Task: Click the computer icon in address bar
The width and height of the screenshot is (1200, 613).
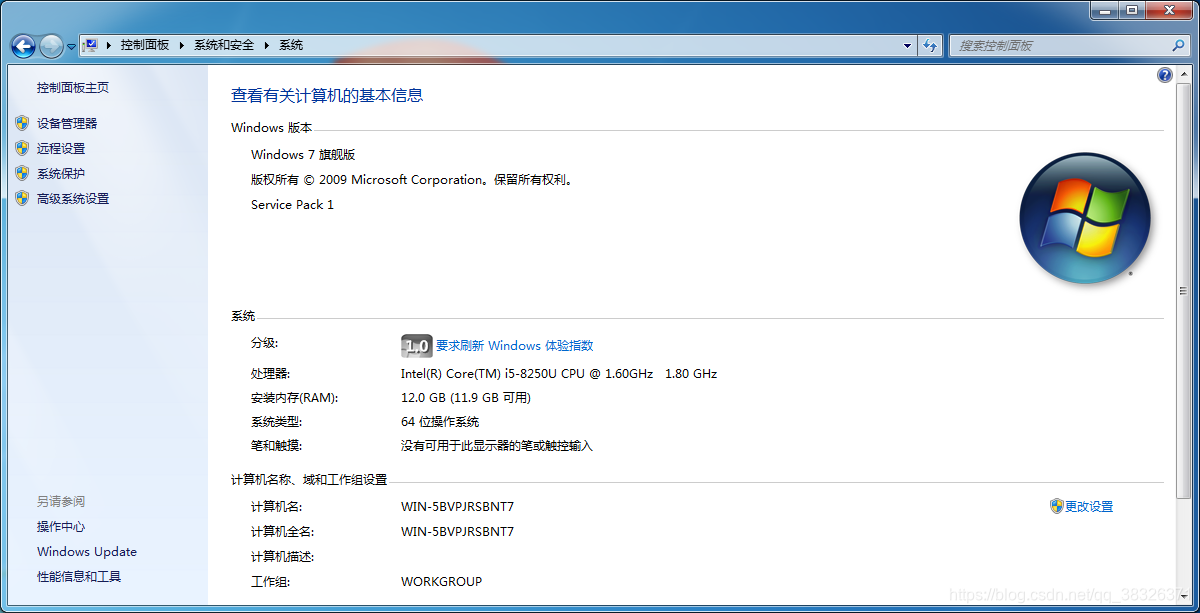Action: 91,45
